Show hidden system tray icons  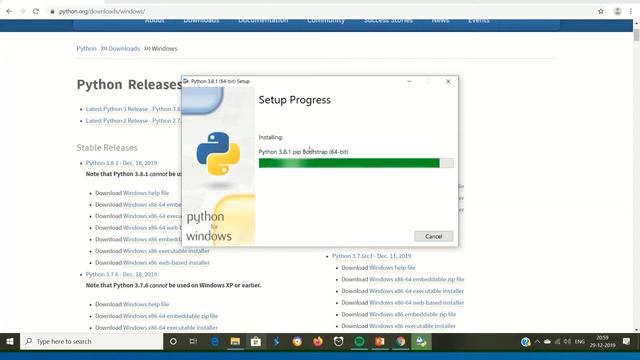tap(537, 342)
